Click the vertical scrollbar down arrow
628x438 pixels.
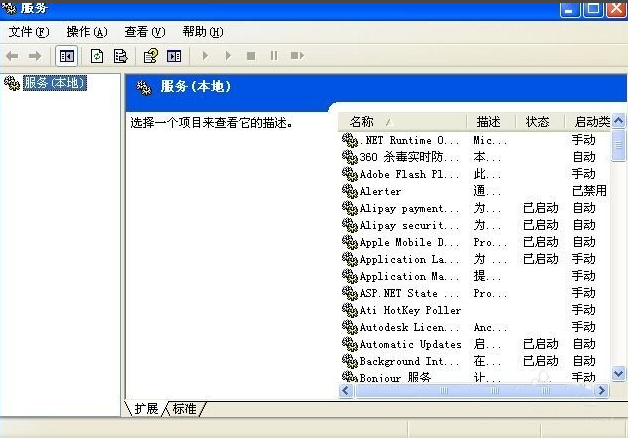pos(618,374)
